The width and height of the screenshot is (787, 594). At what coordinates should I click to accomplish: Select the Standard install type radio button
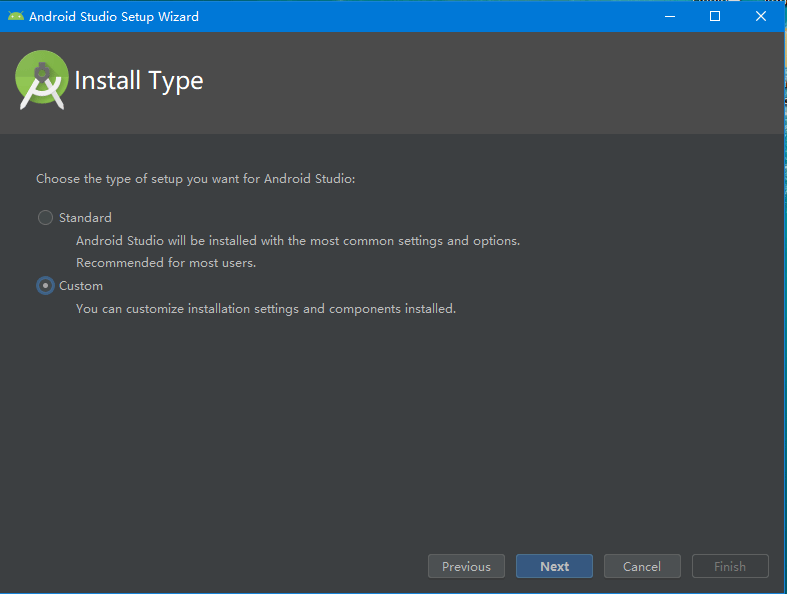(45, 217)
